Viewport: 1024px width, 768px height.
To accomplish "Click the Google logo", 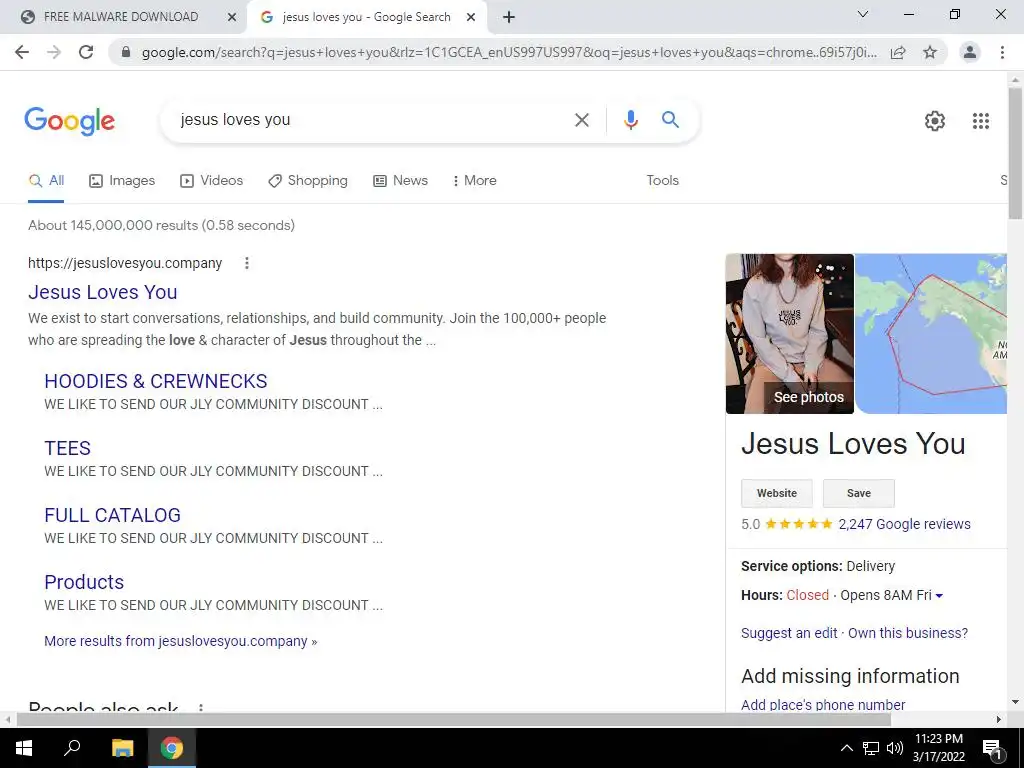I will click(x=69, y=121).
